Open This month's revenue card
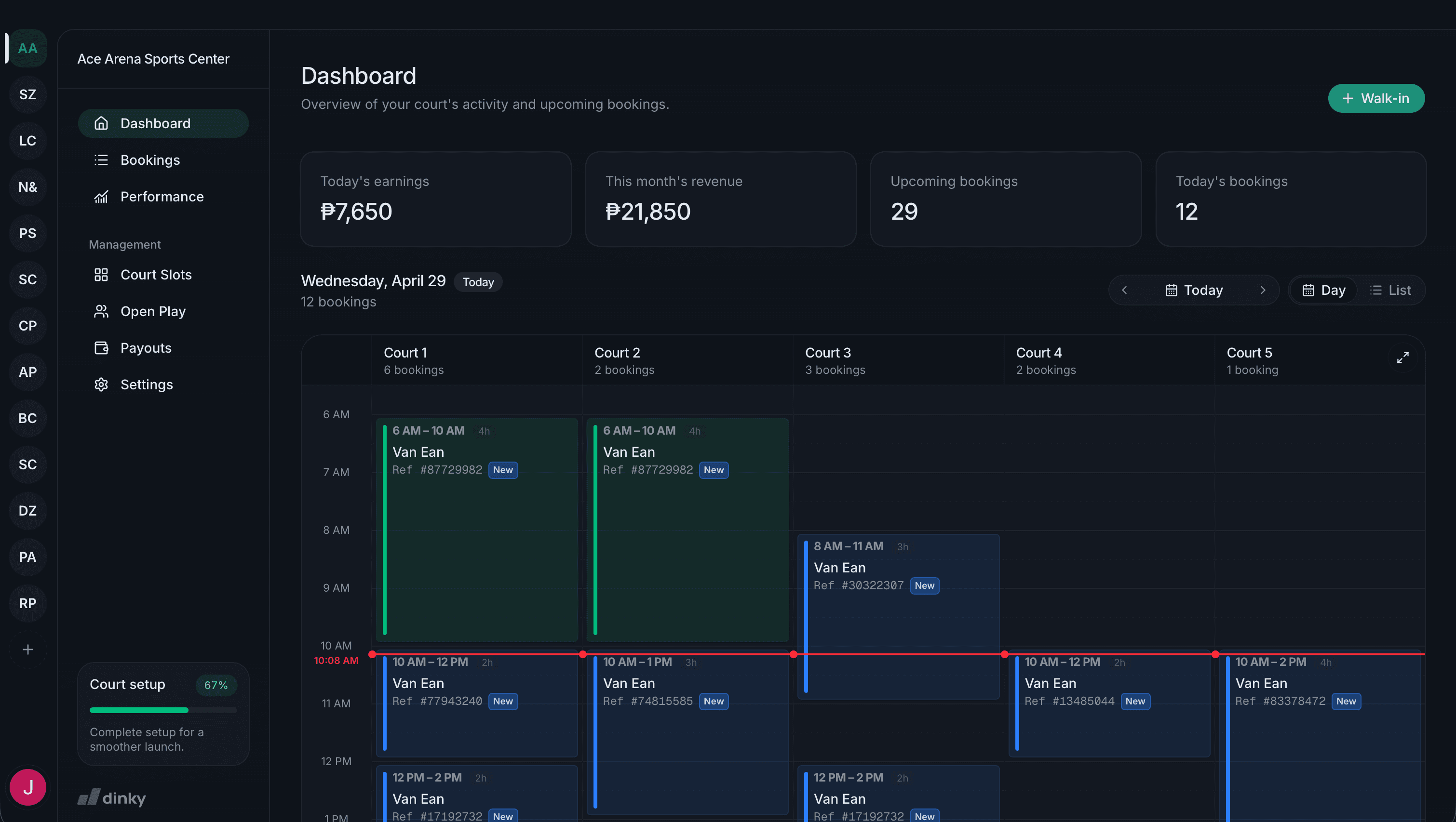 (x=721, y=199)
